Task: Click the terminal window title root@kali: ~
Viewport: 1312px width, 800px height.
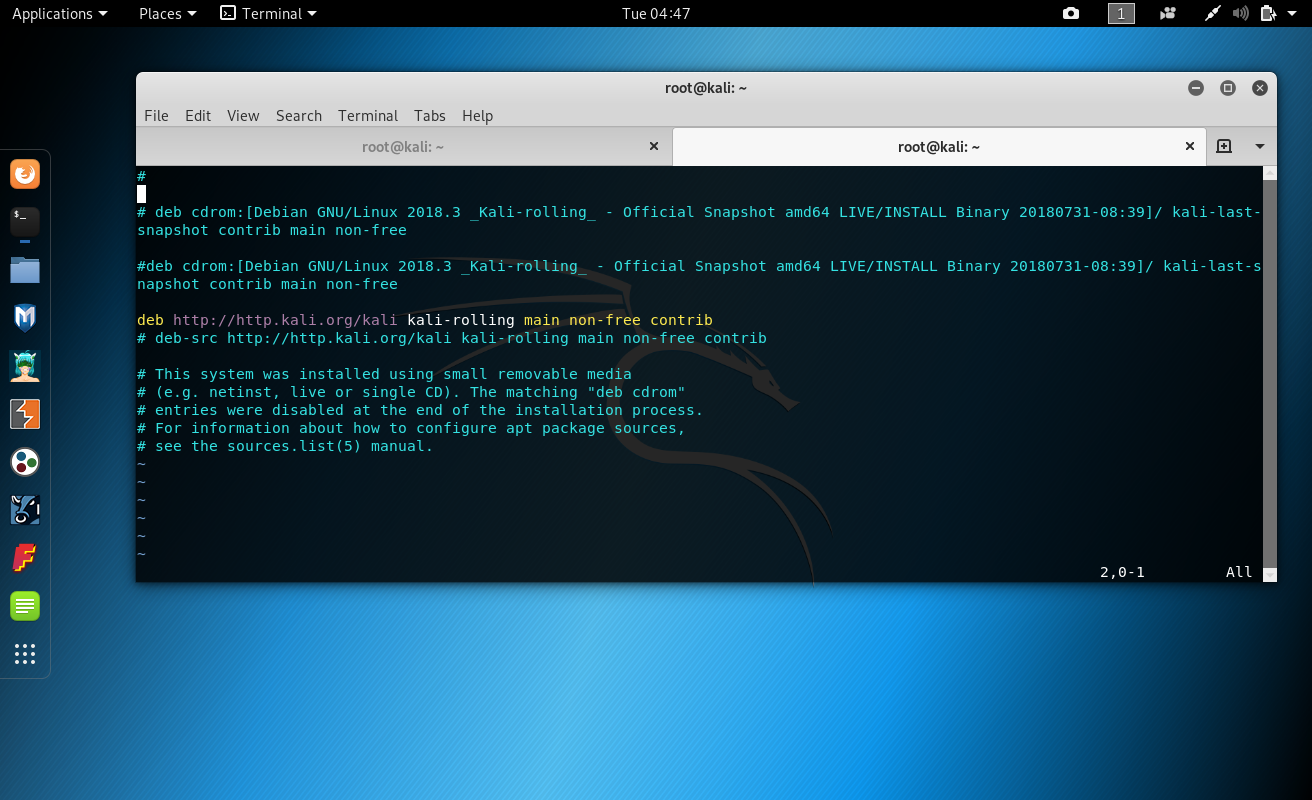Action: (x=706, y=88)
